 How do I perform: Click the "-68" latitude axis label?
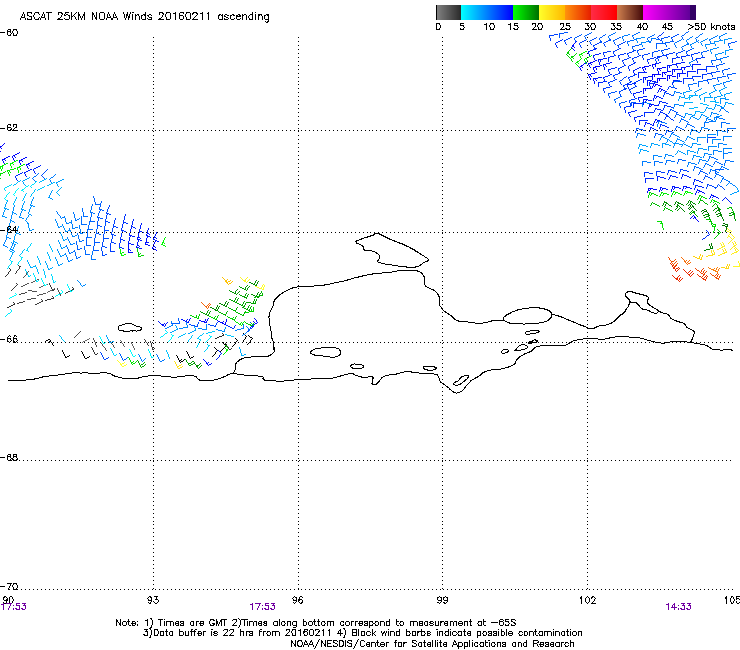pyautogui.click(x=9, y=457)
